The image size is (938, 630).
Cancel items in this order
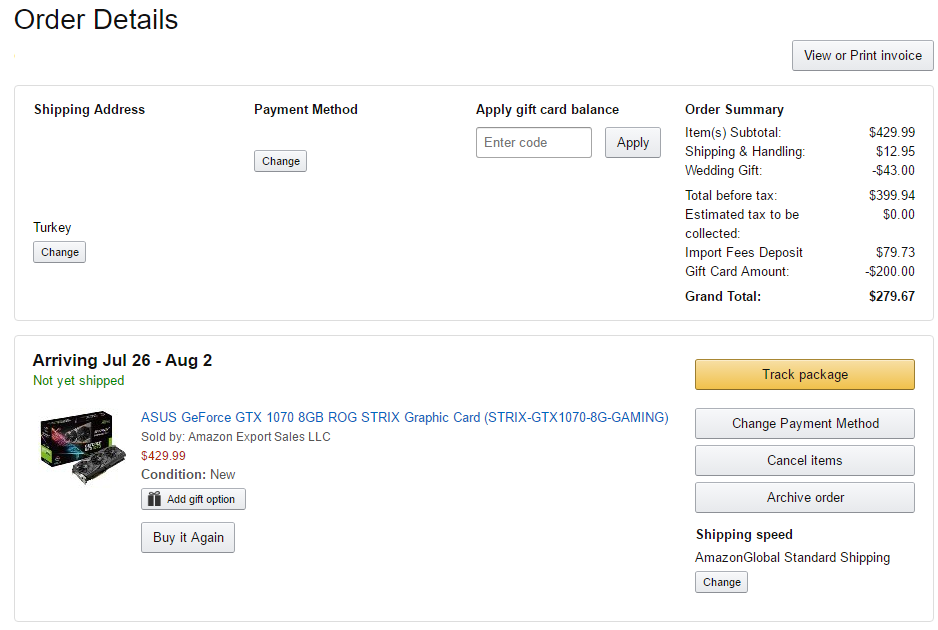click(805, 461)
